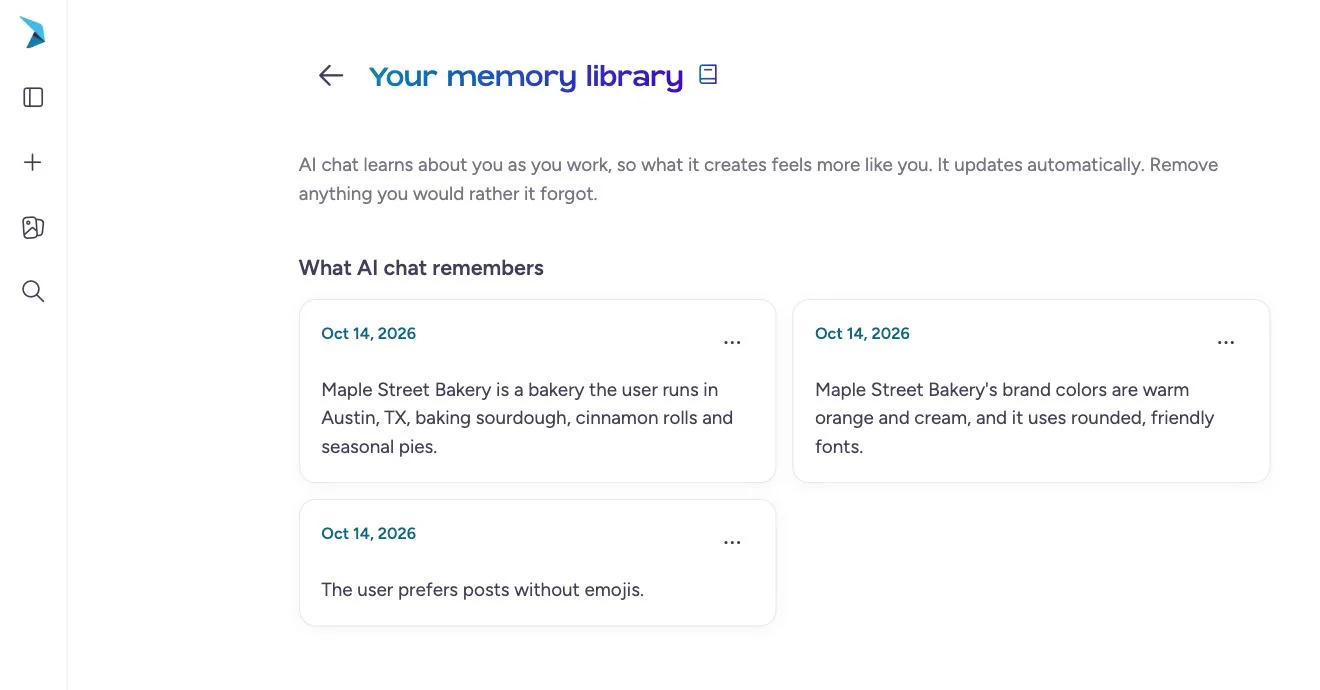Open search from the magnifier icon

click(x=33, y=291)
